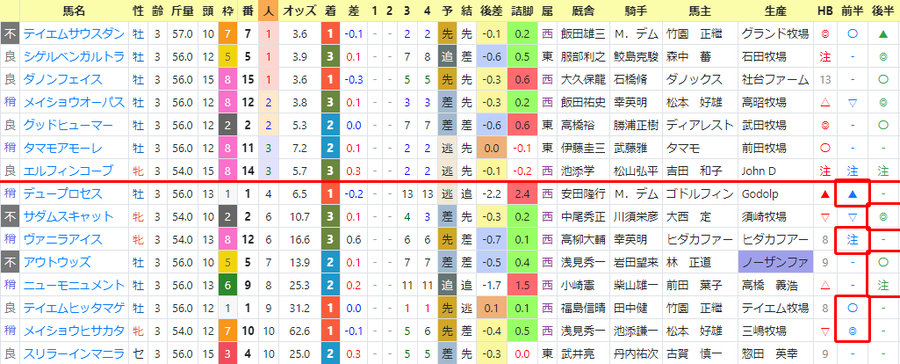Open horse アウトウッズ
This screenshot has height=364, width=900.
57,262
